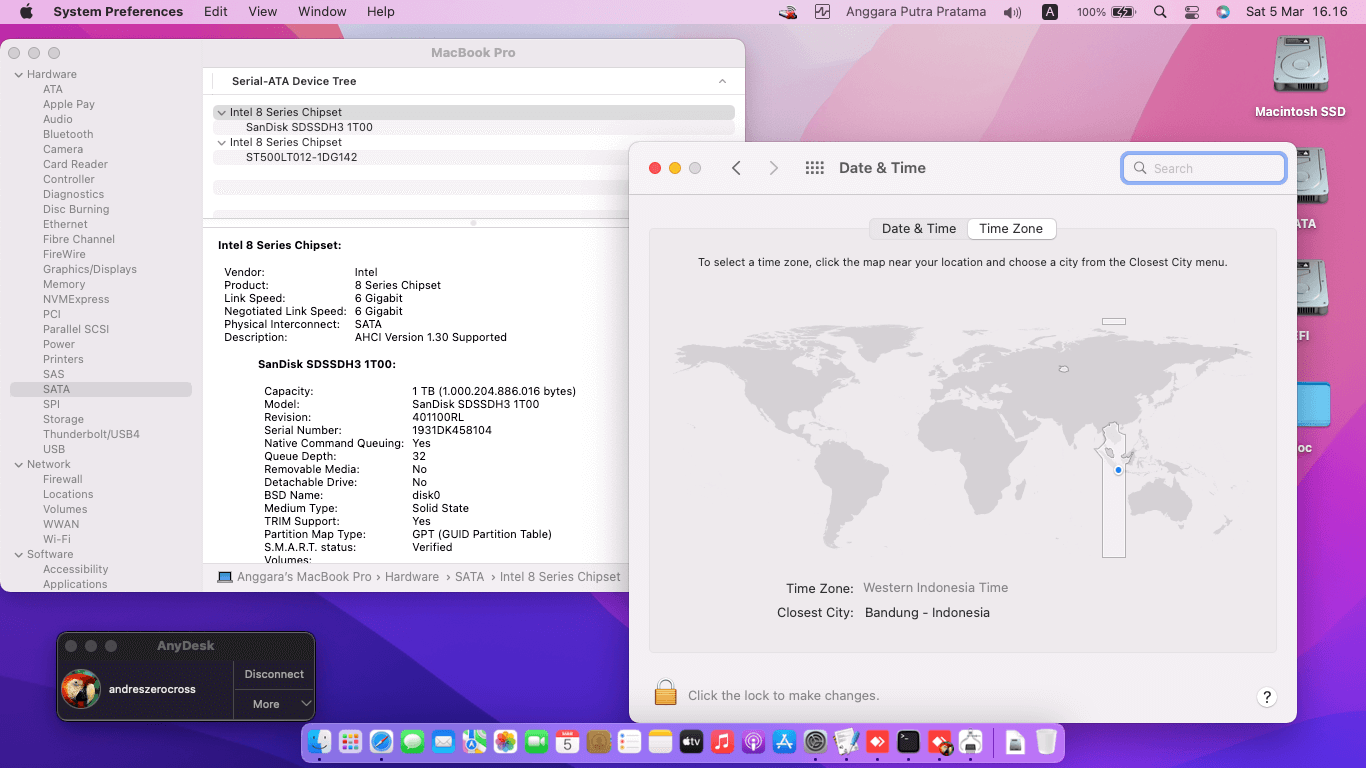Go back using the left chevron
This screenshot has width=1366, height=768.
pos(736,168)
